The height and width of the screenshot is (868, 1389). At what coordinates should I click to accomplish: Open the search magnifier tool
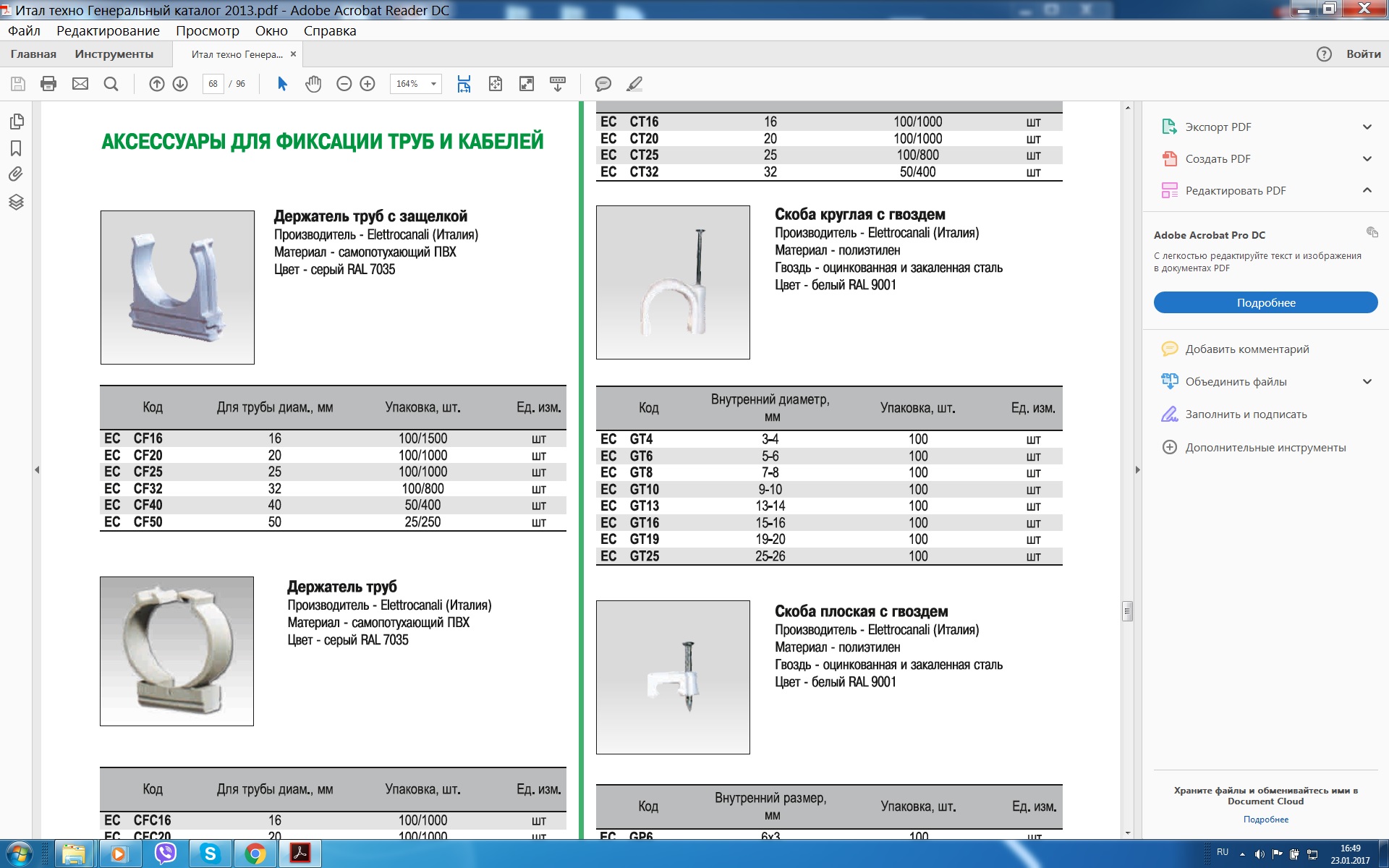111,84
